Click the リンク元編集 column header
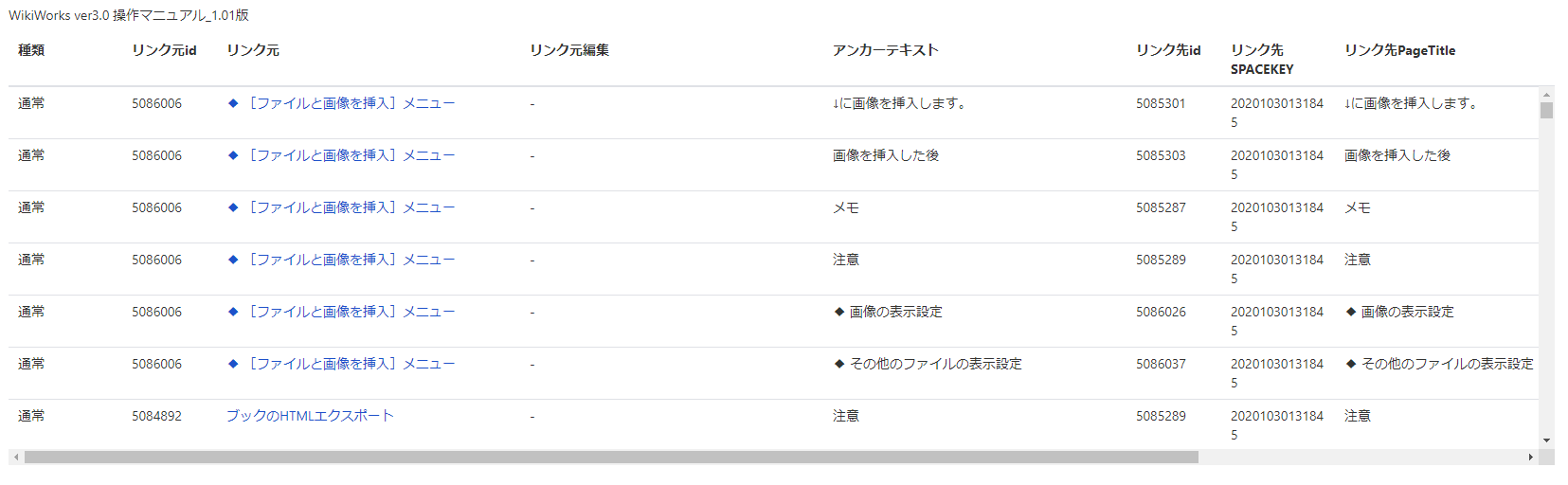The image size is (1568, 485). 569,50
